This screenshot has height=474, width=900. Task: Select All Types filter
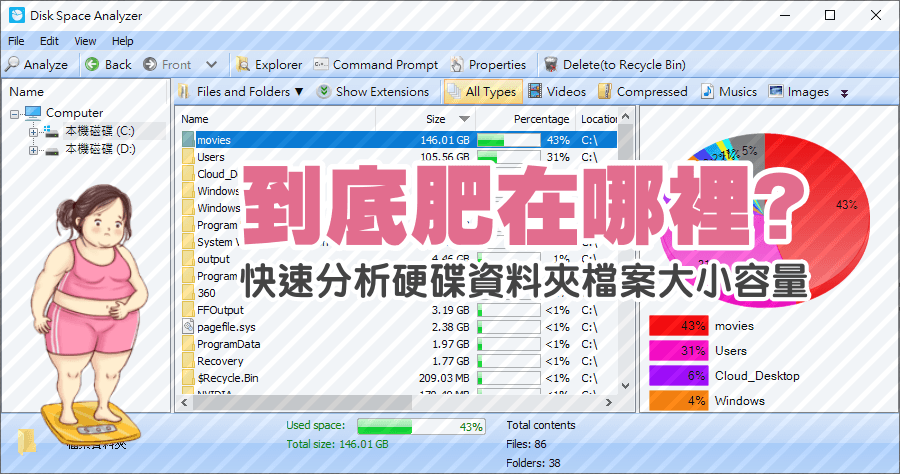point(483,92)
